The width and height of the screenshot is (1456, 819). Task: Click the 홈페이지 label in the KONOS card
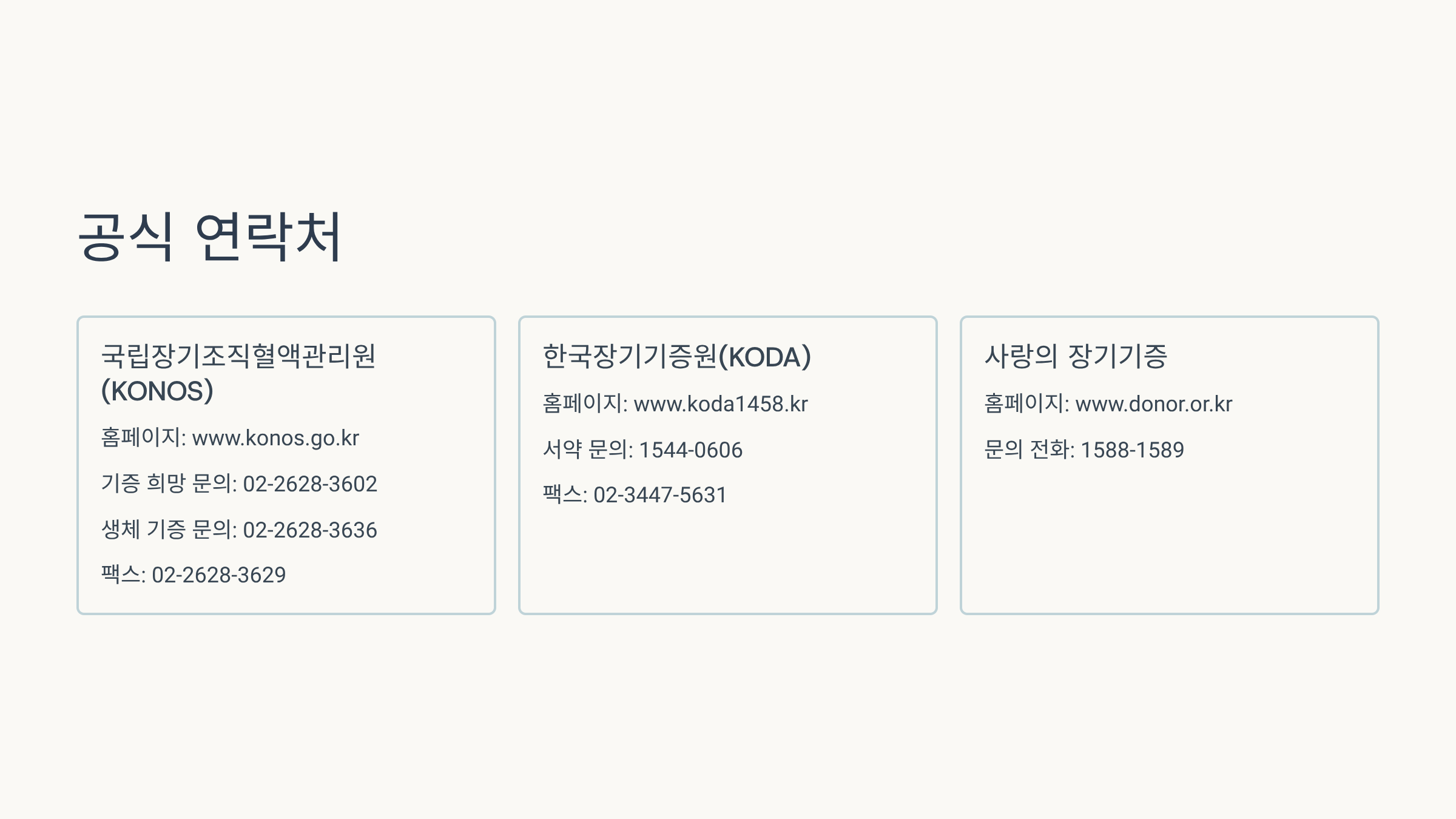pyautogui.click(x=140, y=438)
